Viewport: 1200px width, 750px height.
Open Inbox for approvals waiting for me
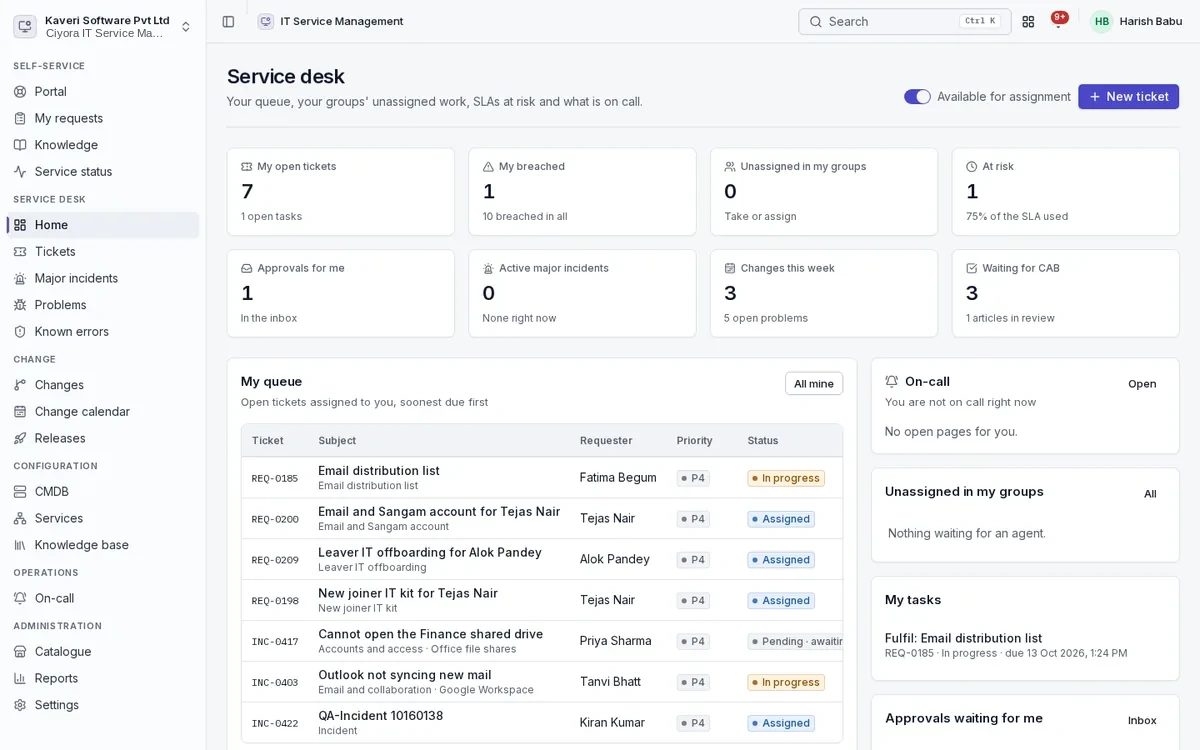click(x=1142, y=721)
